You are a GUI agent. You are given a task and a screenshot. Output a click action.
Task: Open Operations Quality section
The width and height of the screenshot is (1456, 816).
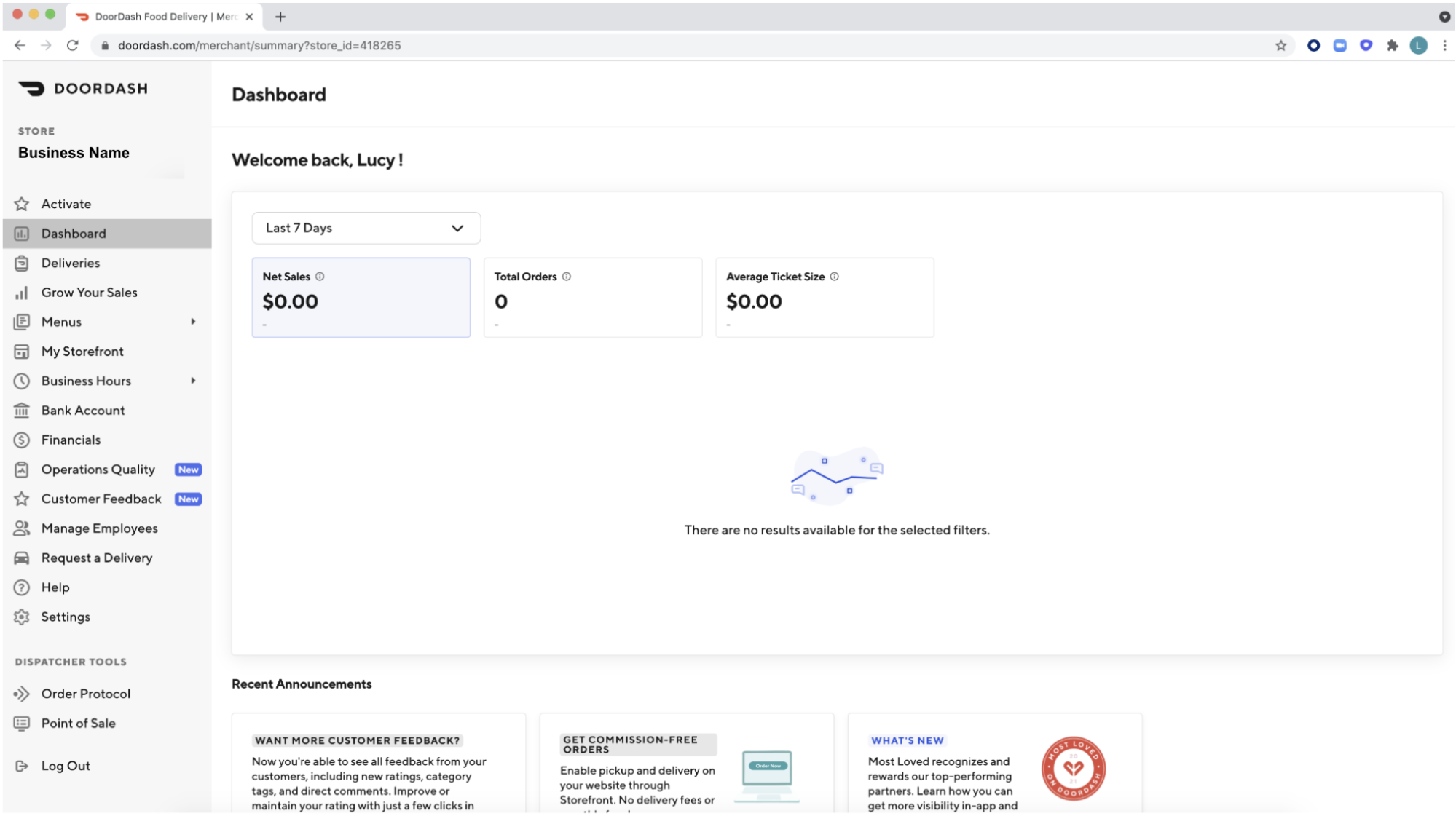click(97, 469)
